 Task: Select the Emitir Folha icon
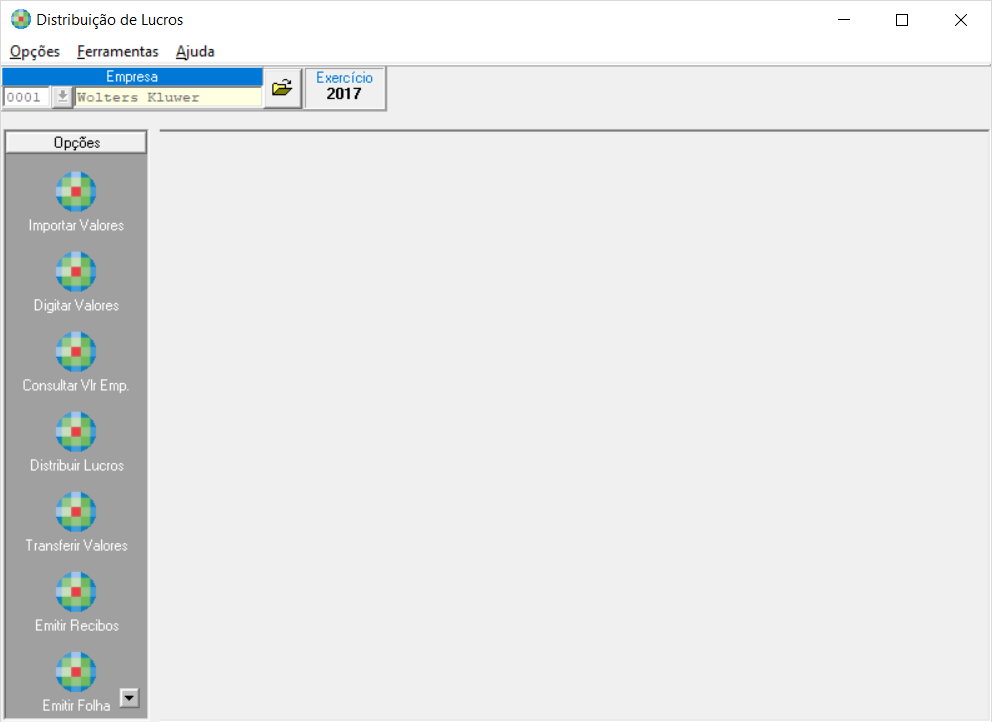[76, 672]
